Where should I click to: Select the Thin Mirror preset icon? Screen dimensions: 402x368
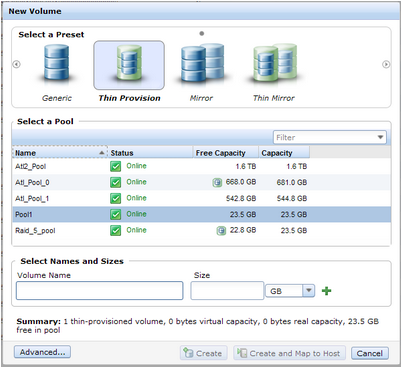coord(275,63)
